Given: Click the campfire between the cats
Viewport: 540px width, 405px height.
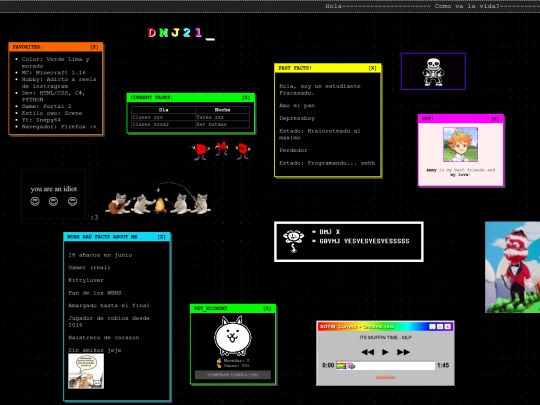Looking at the screenshot, I should (160, 204).
